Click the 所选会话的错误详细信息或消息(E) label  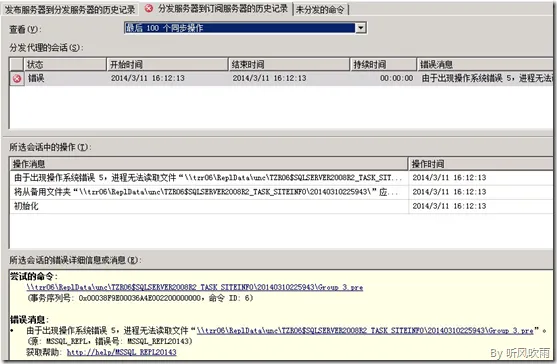pos(75,260)
